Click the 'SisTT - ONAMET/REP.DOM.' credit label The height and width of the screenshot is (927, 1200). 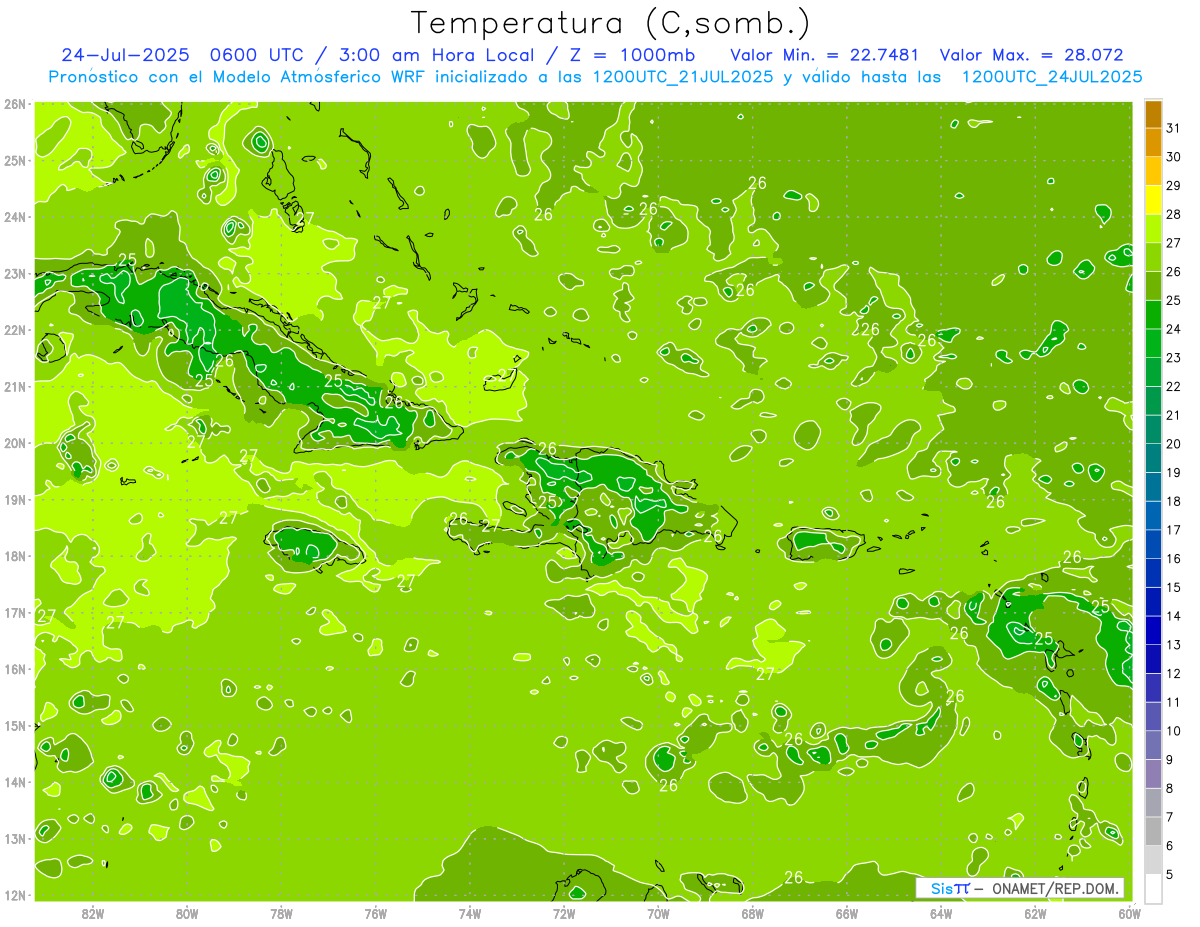pos(1020,888)
